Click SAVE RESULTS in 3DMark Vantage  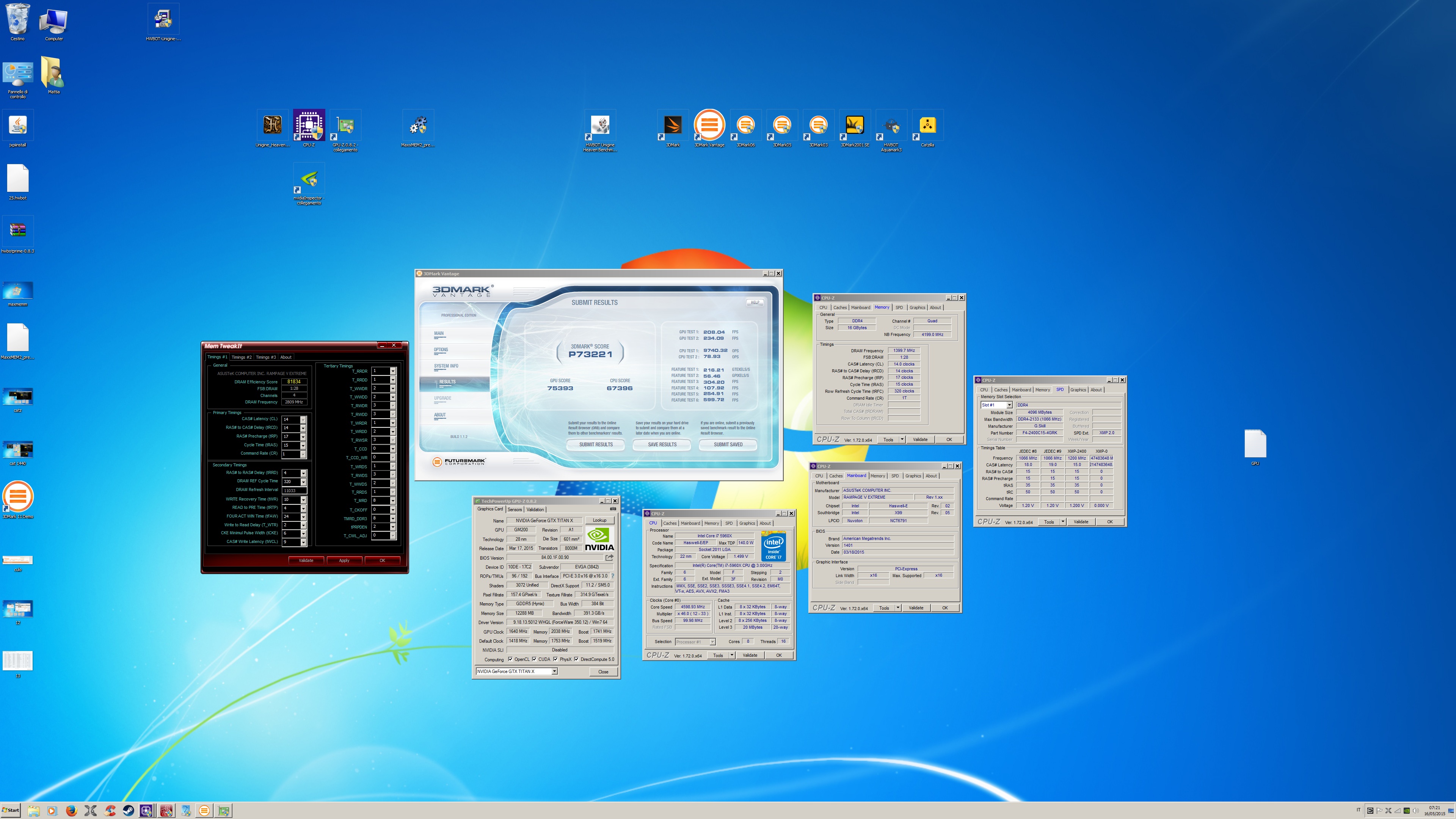click(x=662, y=444)
